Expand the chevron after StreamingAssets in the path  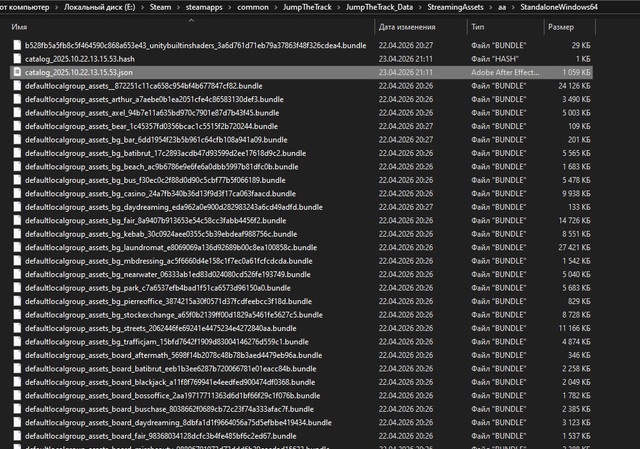click(x=491, y=7)
